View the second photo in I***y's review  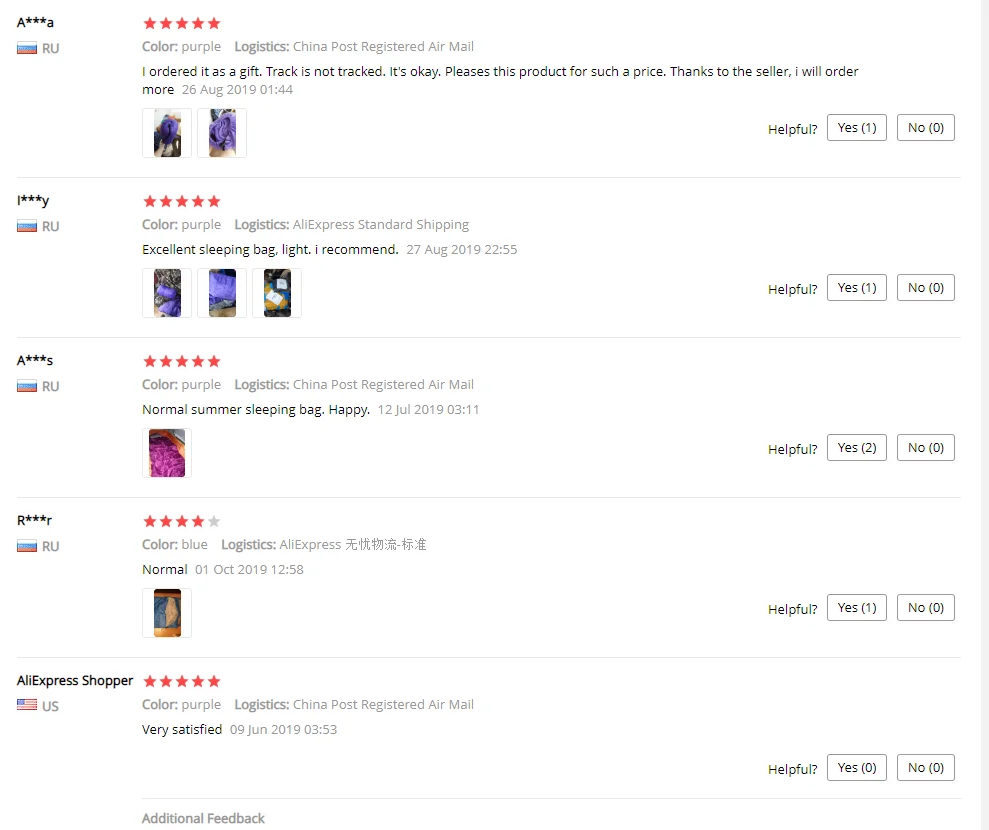pyautogui.click(x=222, y=293)
